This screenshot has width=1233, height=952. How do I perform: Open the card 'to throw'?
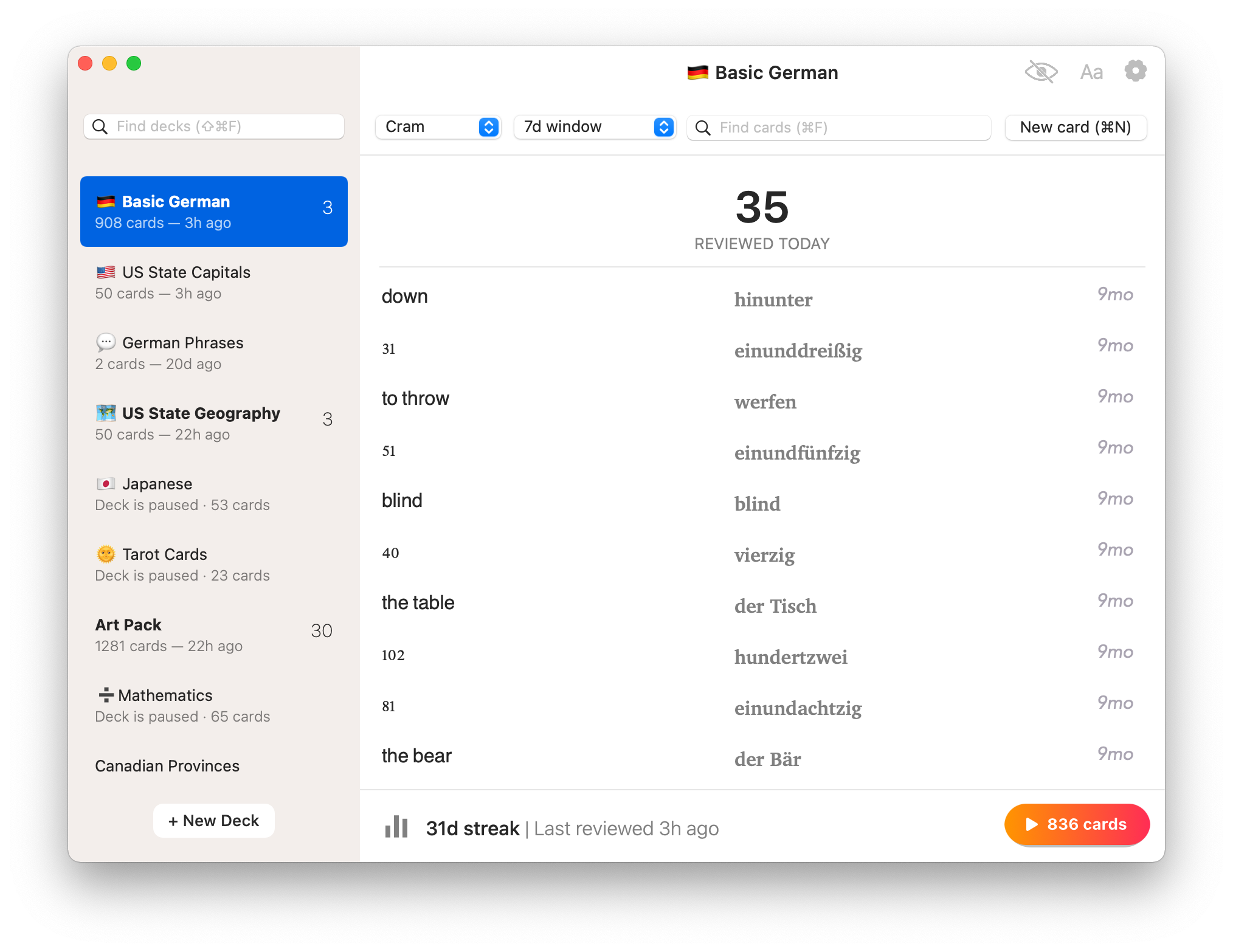[x=415, y=399]
